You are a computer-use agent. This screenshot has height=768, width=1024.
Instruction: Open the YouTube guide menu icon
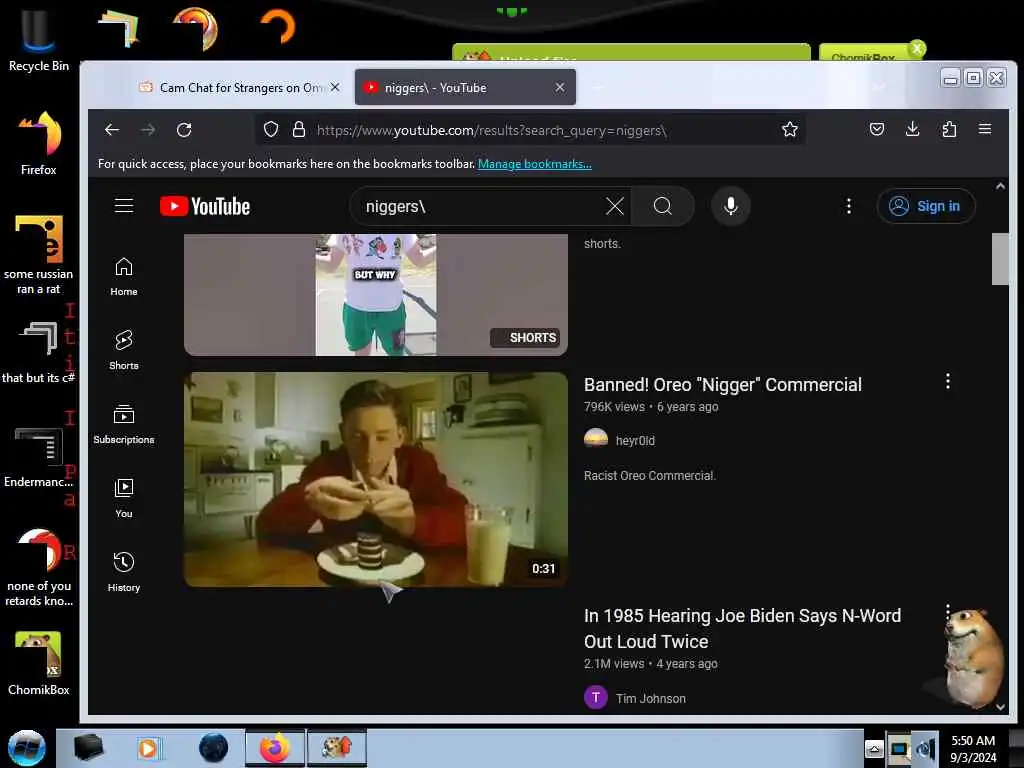click(x=124, y=206)
